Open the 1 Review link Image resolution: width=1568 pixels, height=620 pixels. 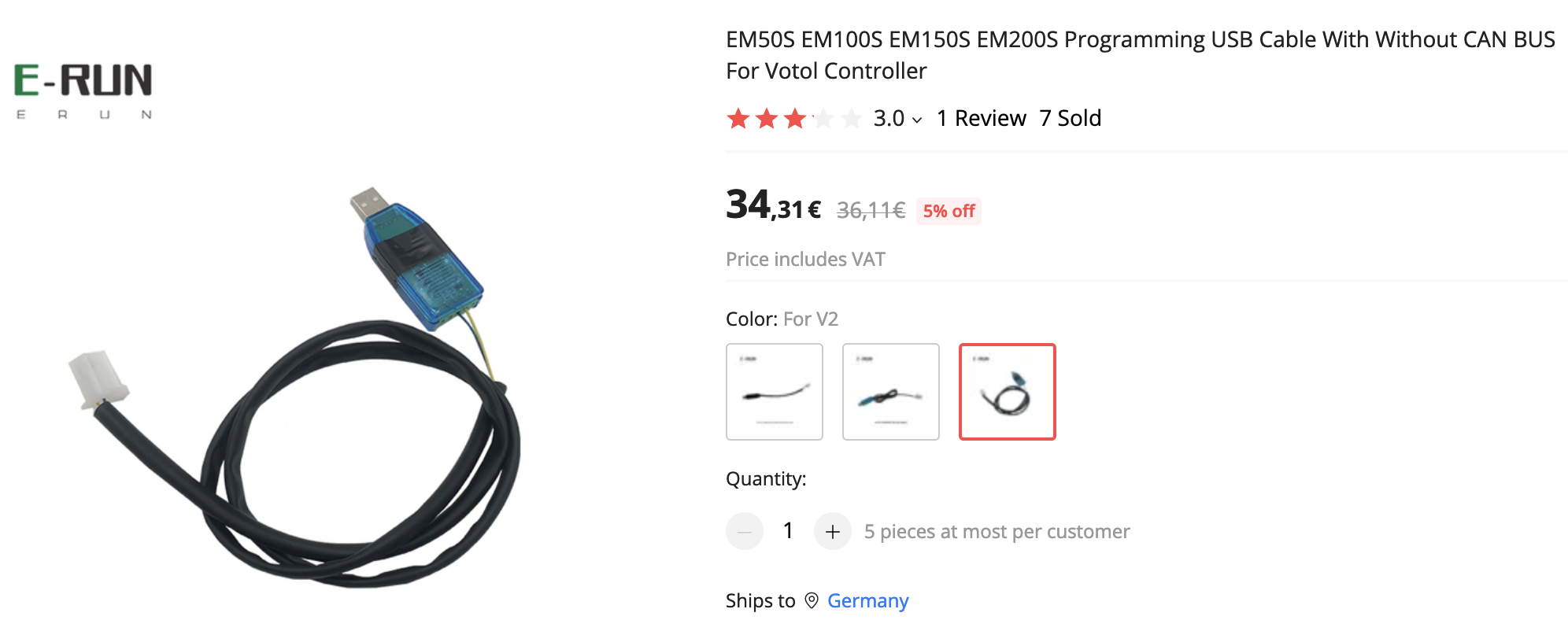(982, 119)
